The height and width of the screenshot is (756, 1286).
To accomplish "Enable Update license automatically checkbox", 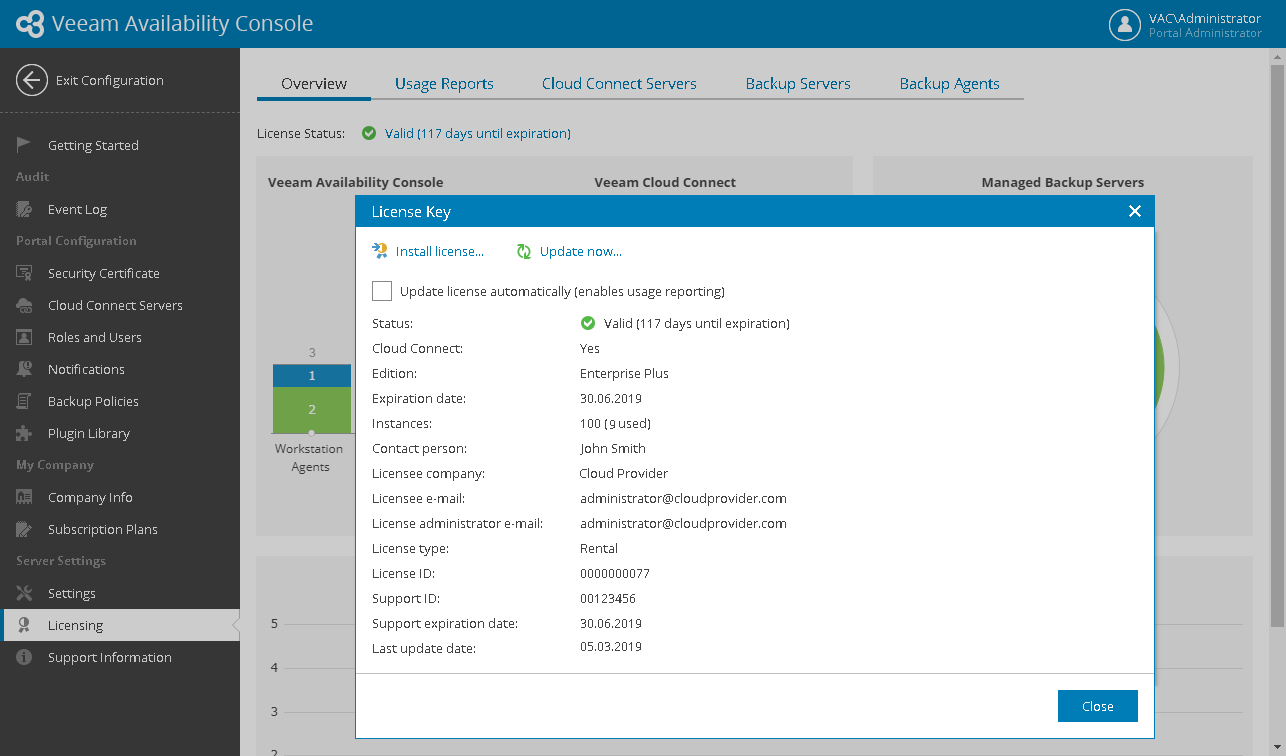I will point(382,291).
